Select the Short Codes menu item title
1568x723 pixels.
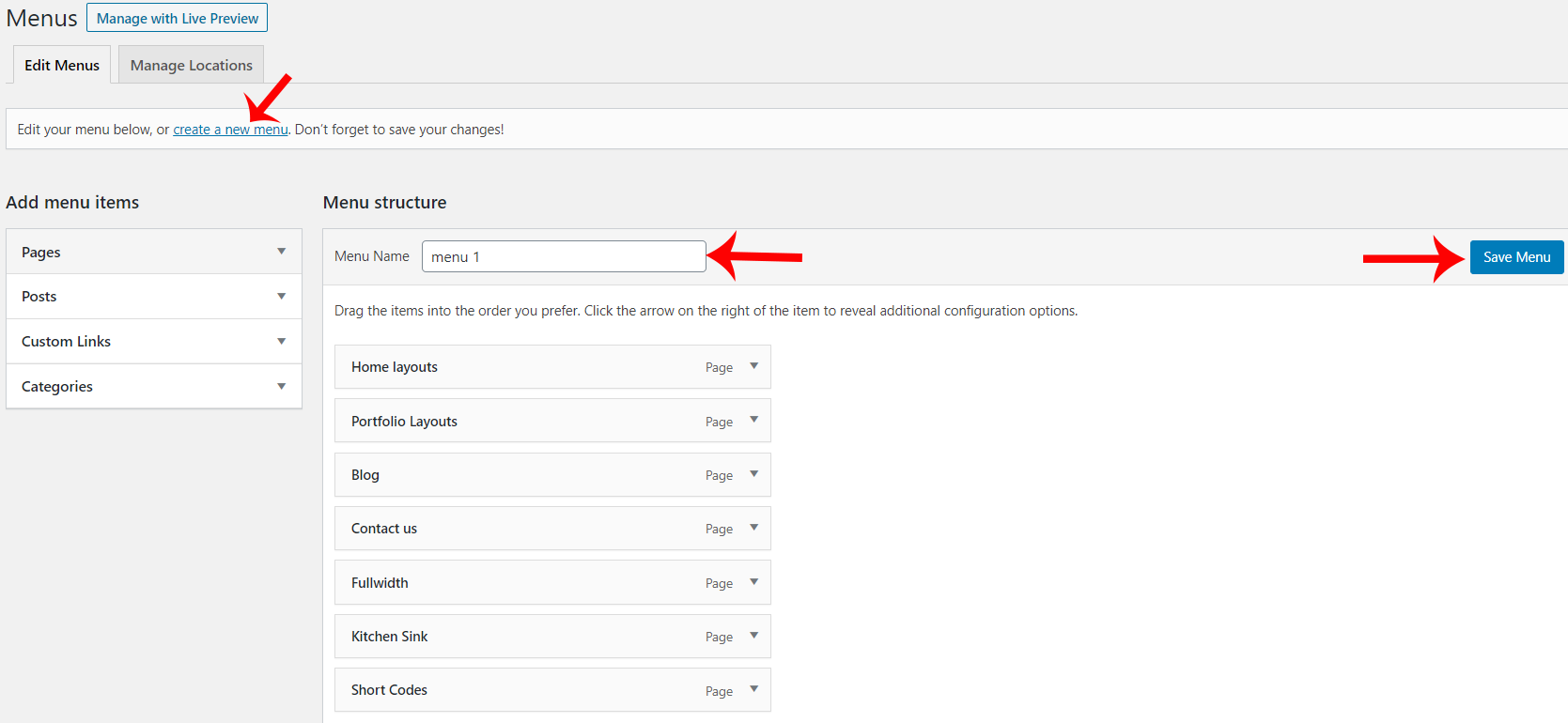(389, 690)
